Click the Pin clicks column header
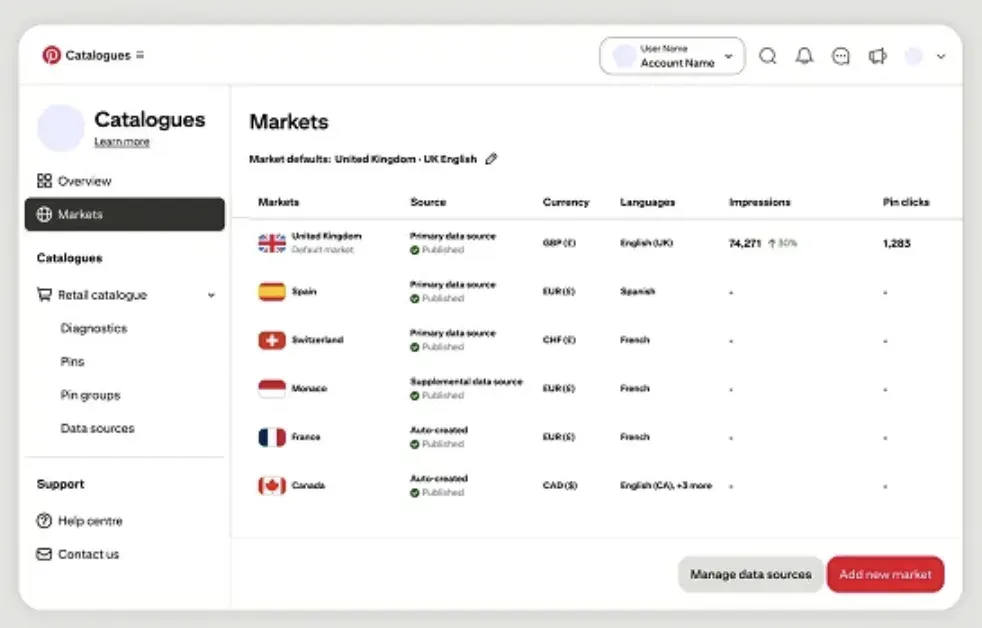 [x=906, y=202]
